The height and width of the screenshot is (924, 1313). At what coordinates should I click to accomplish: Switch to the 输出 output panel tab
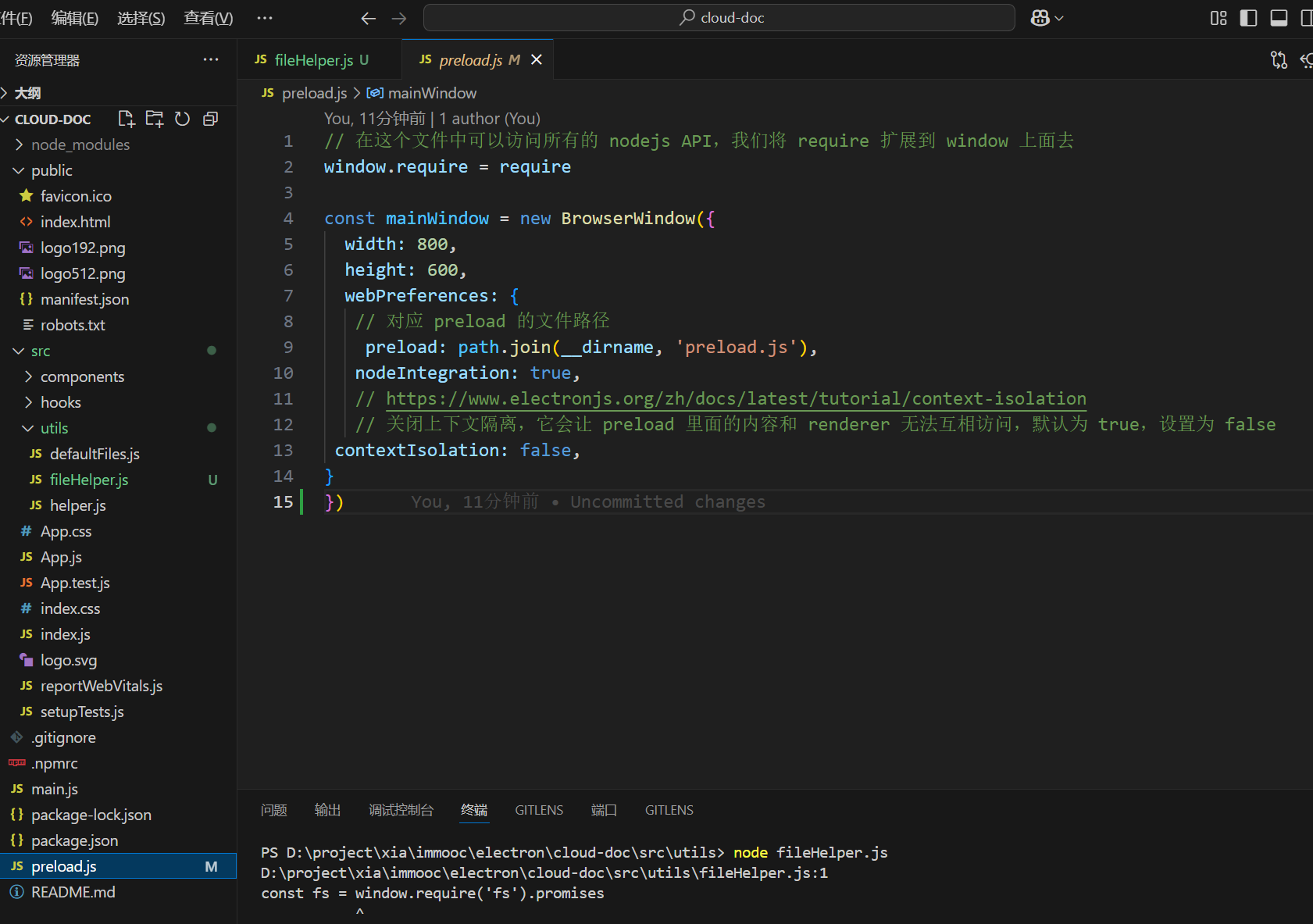327,810
